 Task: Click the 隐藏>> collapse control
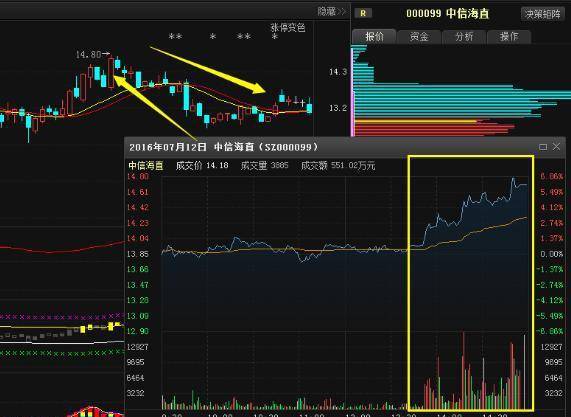331,11
